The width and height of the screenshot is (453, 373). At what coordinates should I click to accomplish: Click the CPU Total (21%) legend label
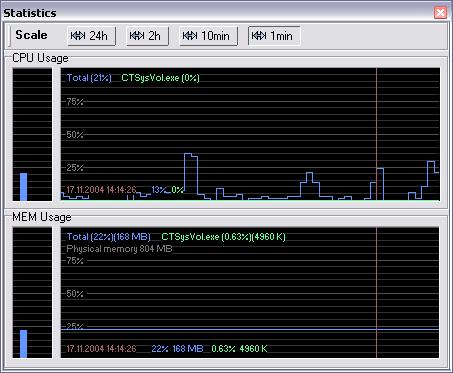pos(89,78)
